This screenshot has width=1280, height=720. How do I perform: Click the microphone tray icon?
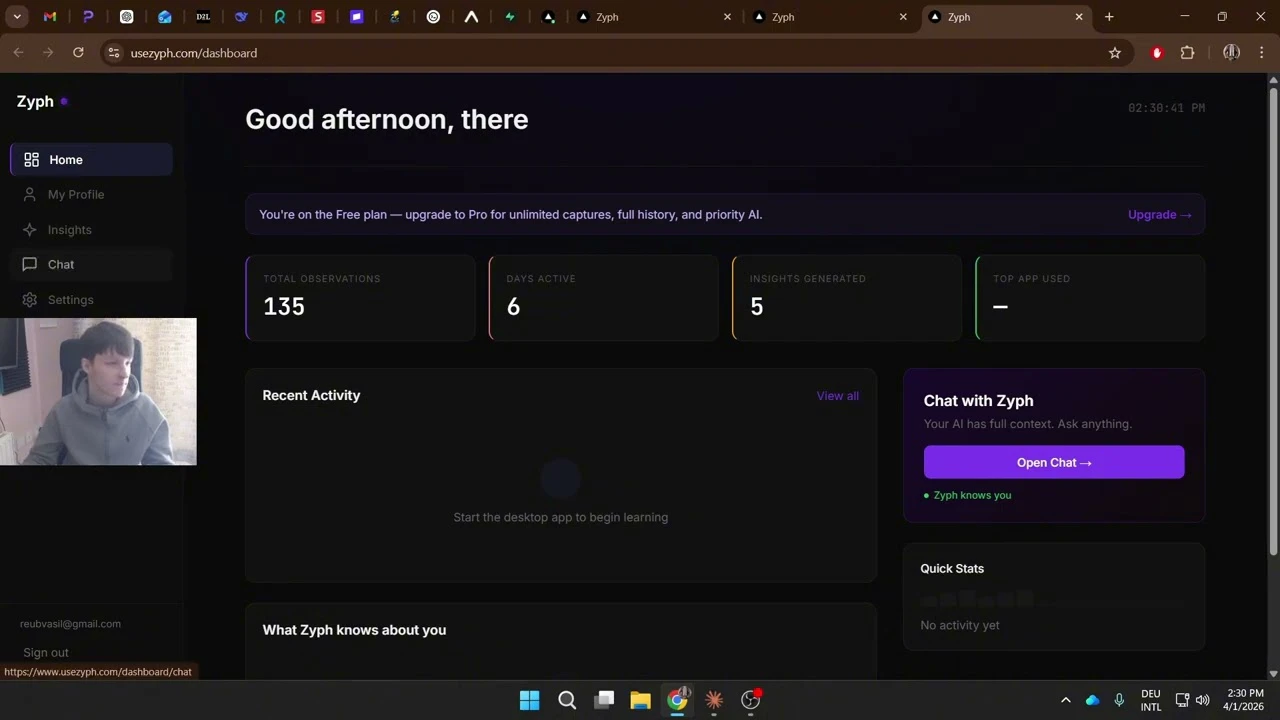1119,700
